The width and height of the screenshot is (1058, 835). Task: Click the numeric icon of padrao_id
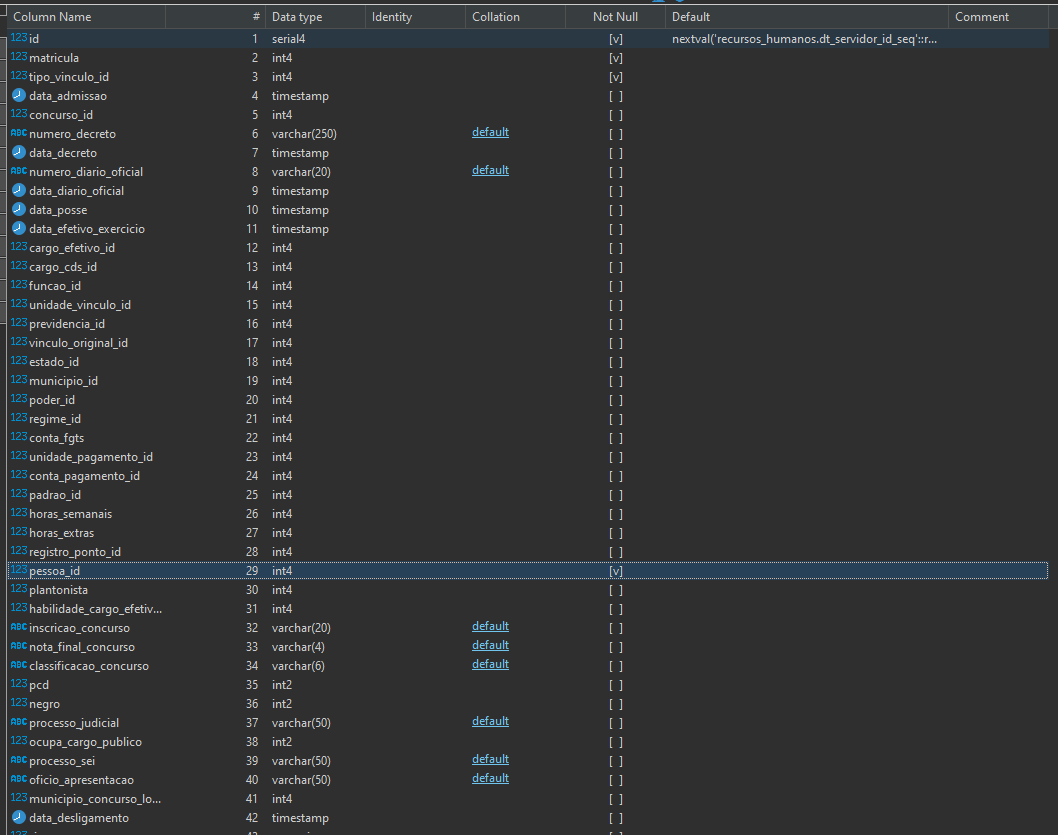click(x=19, y=494)
